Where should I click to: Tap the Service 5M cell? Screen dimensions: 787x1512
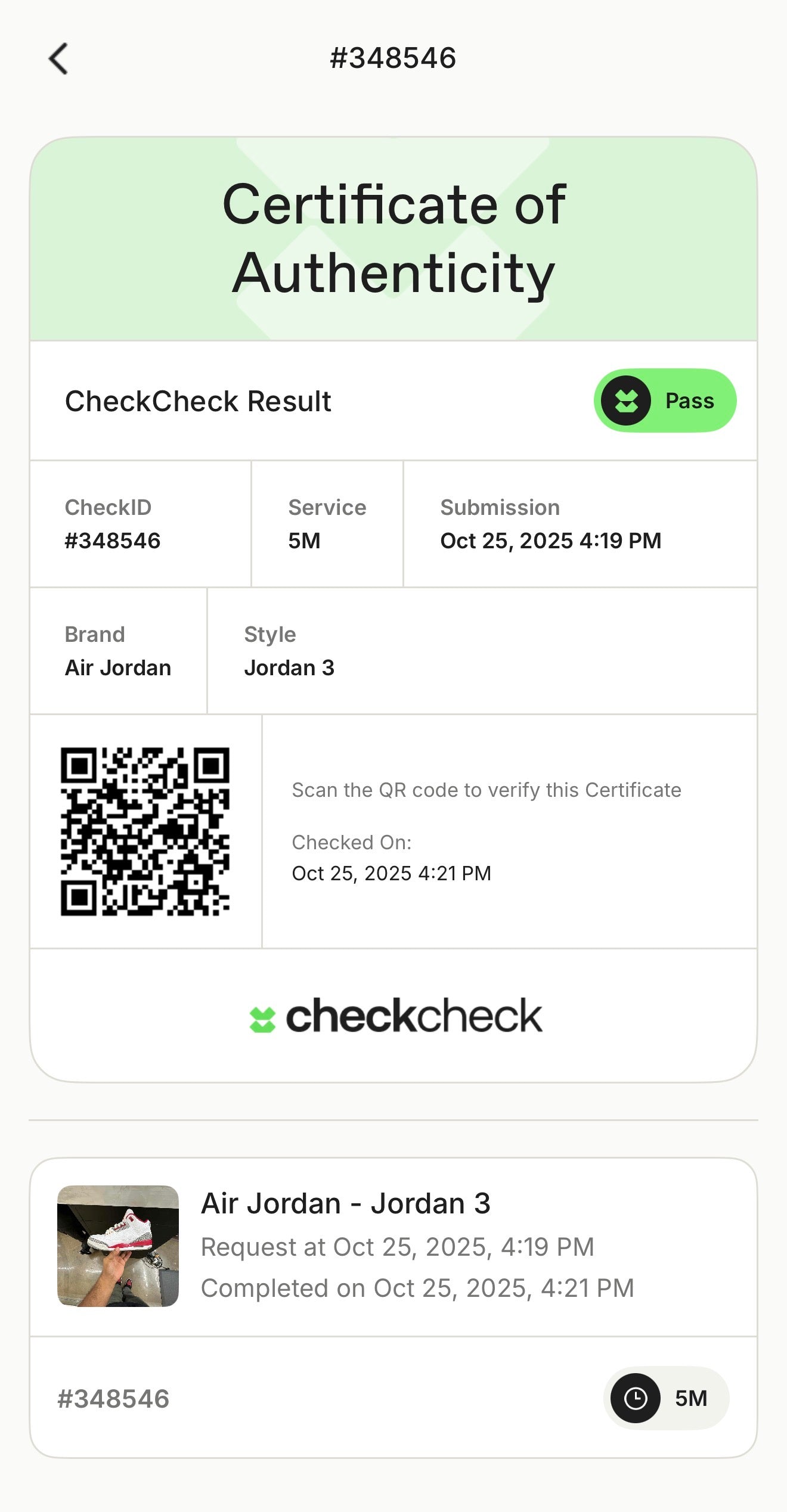[x=327, y=524]
